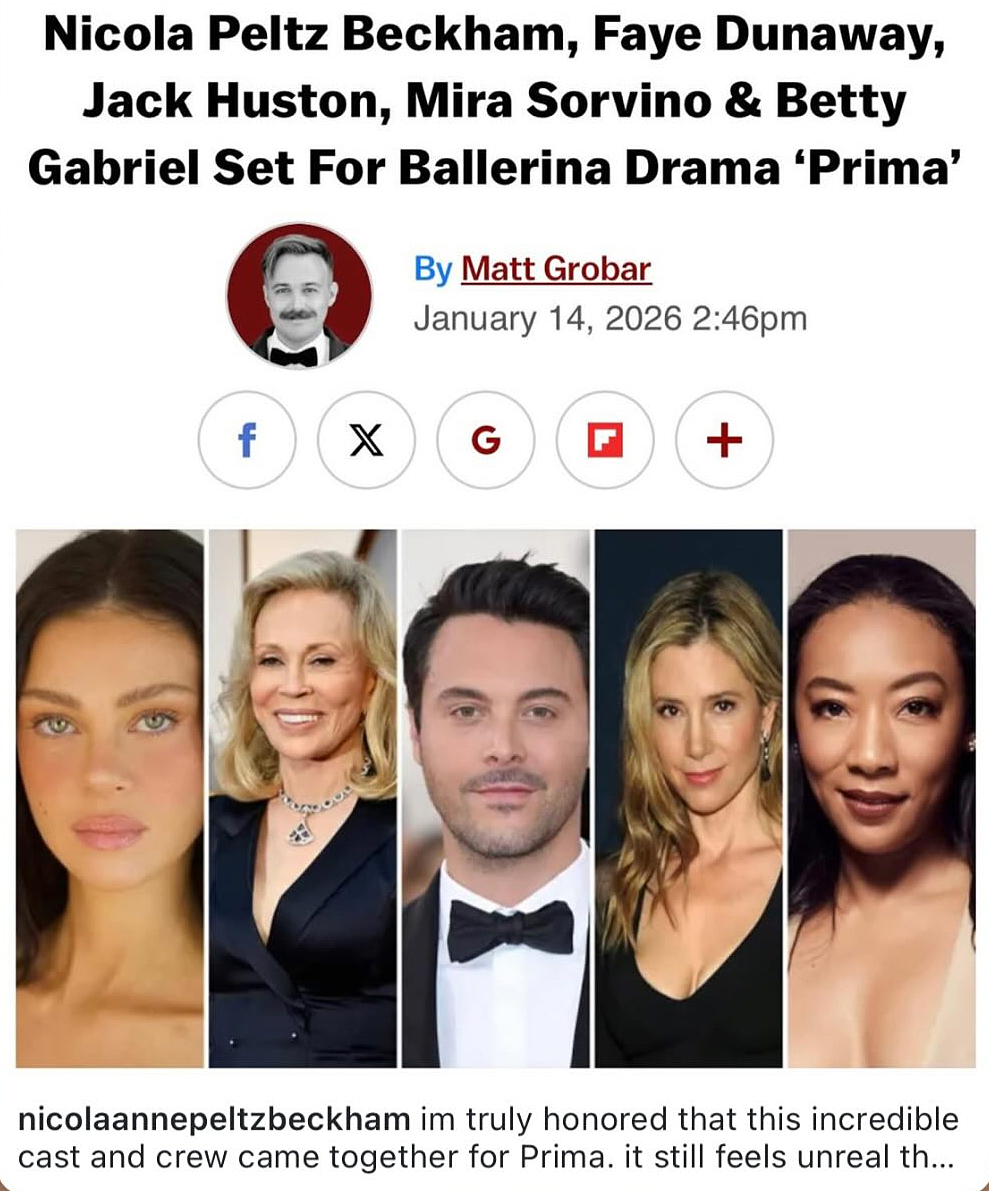Click the first cast portrait on left
The width and height of the screenshot is (989, 1191).
(110, 798)
